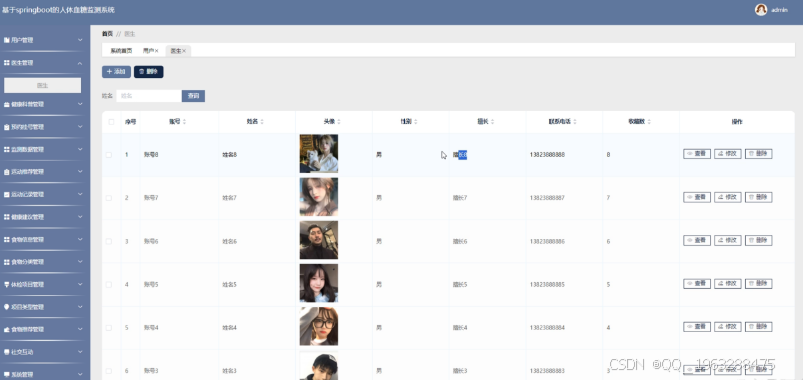This screenshot has width=803, height=380.
Task: Click the eye icon in 账号8 row
Action: pos(690,154)
